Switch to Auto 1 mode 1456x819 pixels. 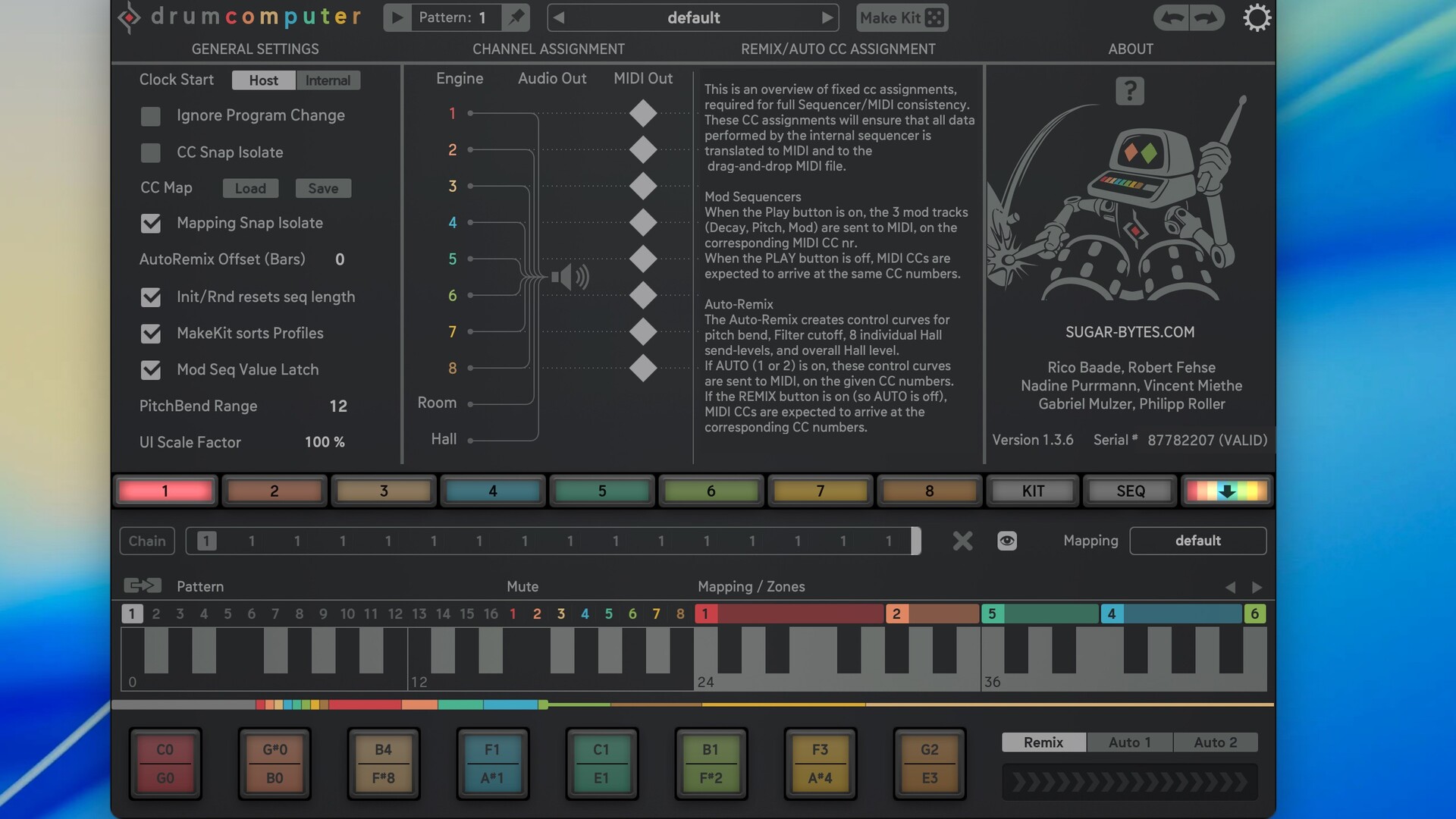point(1130,742)
